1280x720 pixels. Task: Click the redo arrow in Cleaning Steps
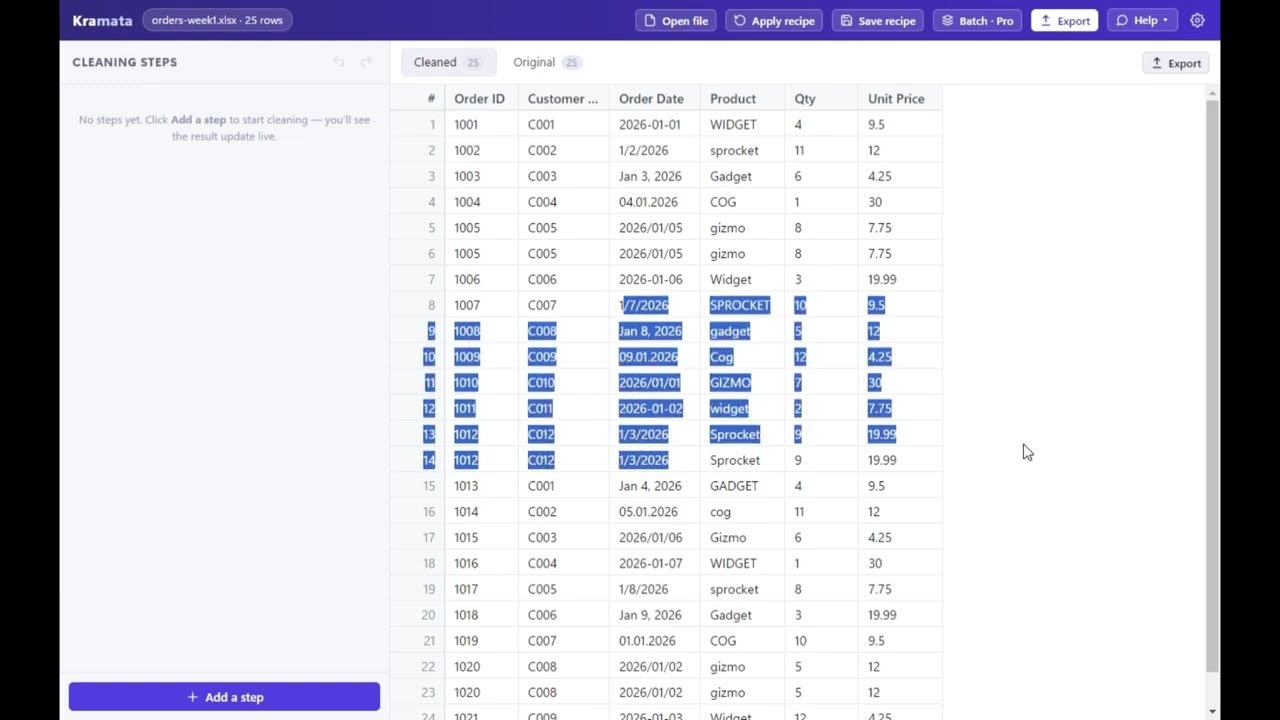point(366,62)
